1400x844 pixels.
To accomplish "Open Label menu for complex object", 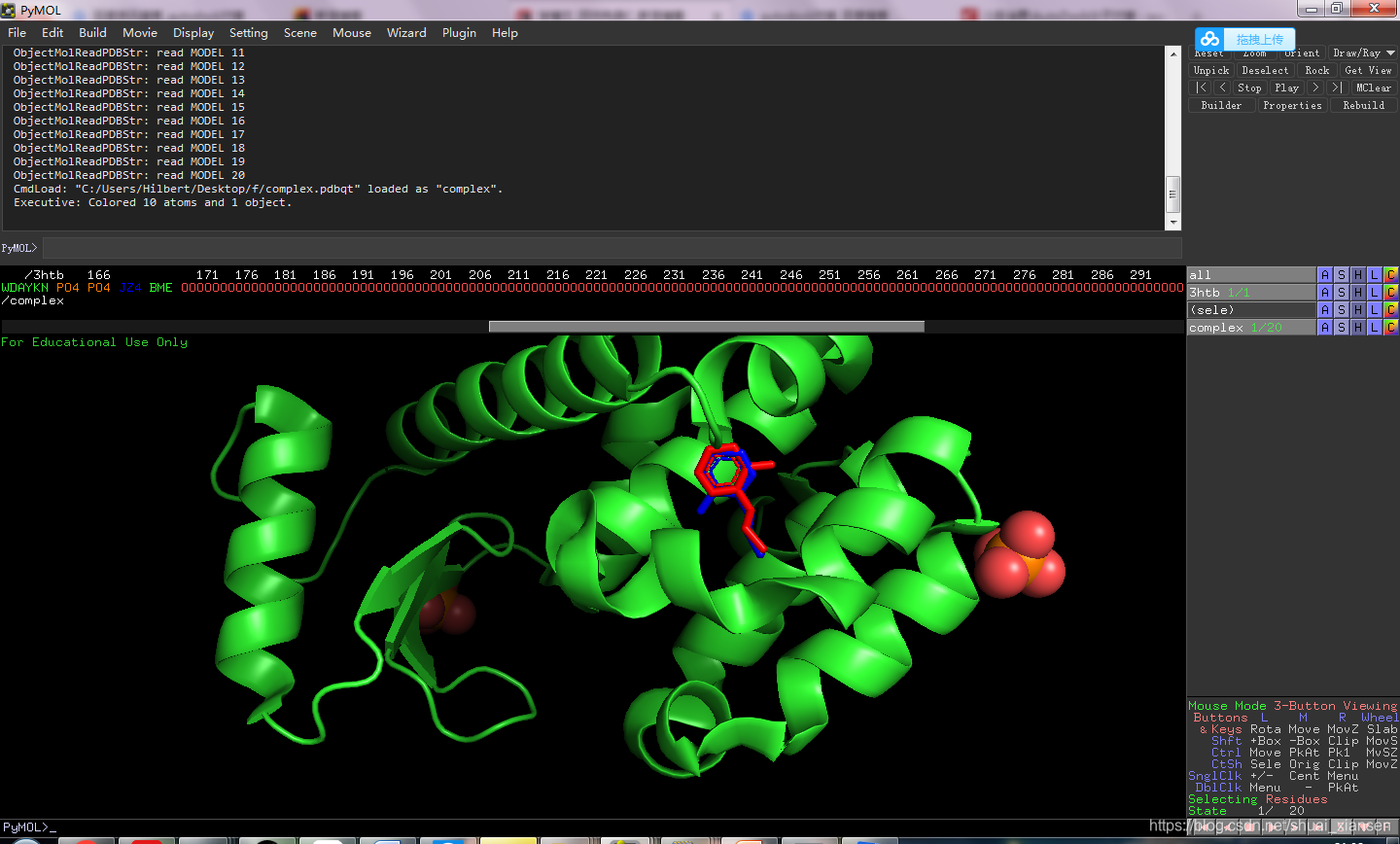I will pos(1374,328).
